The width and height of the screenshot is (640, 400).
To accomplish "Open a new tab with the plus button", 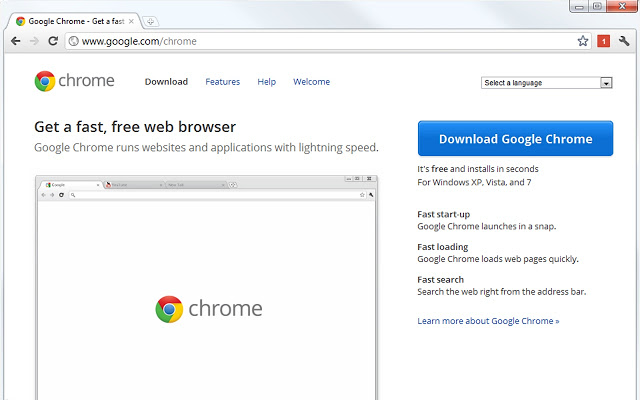I will [x=151, y=22].
